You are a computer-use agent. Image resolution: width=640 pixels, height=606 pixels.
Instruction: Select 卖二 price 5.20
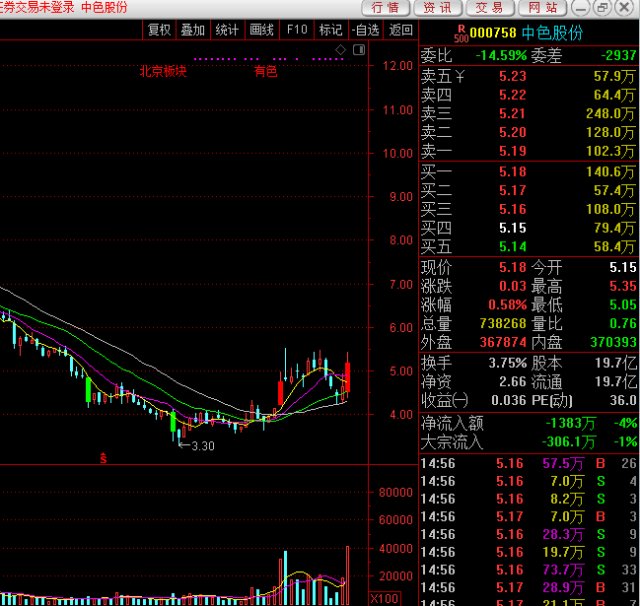[513, 132]
